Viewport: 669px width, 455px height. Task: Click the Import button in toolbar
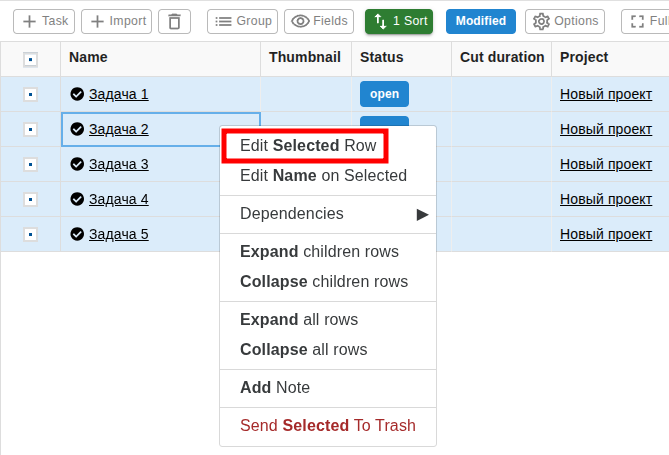point(116,21)
